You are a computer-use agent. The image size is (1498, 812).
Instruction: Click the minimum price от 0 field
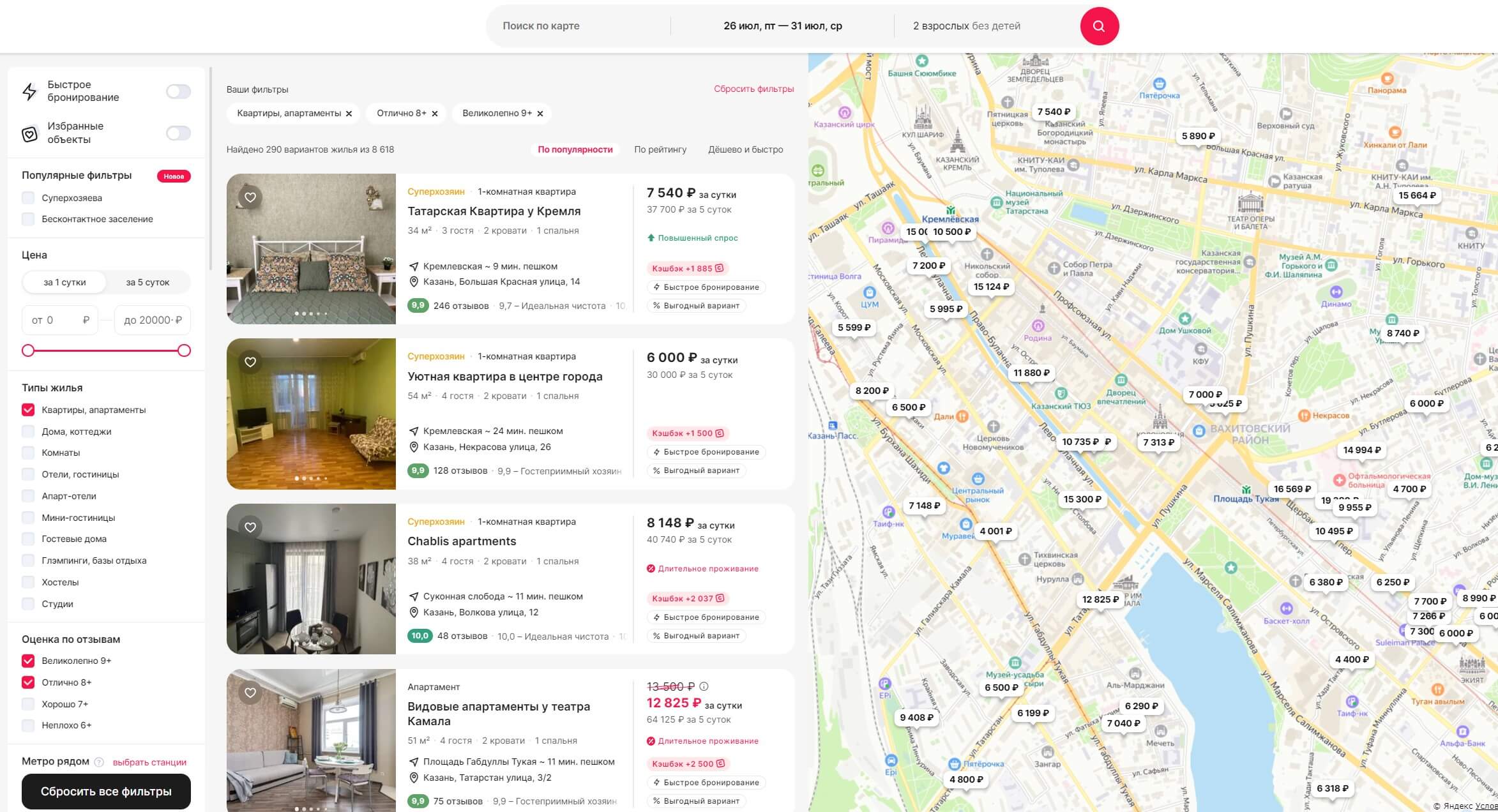coord(60,320)
